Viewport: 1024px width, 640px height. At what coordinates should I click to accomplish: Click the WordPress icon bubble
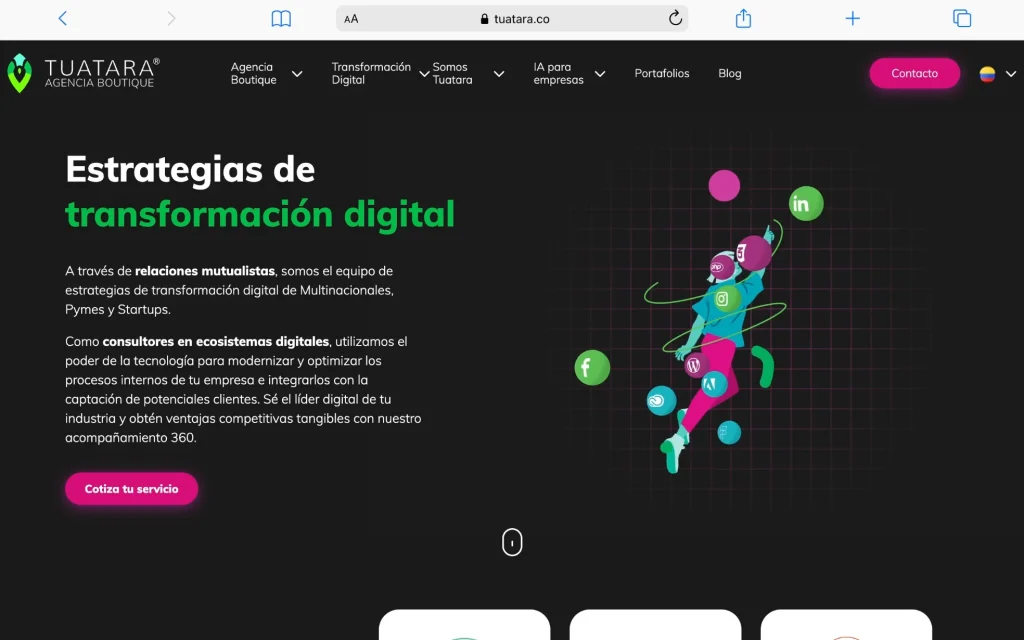(x=694, y=364)
